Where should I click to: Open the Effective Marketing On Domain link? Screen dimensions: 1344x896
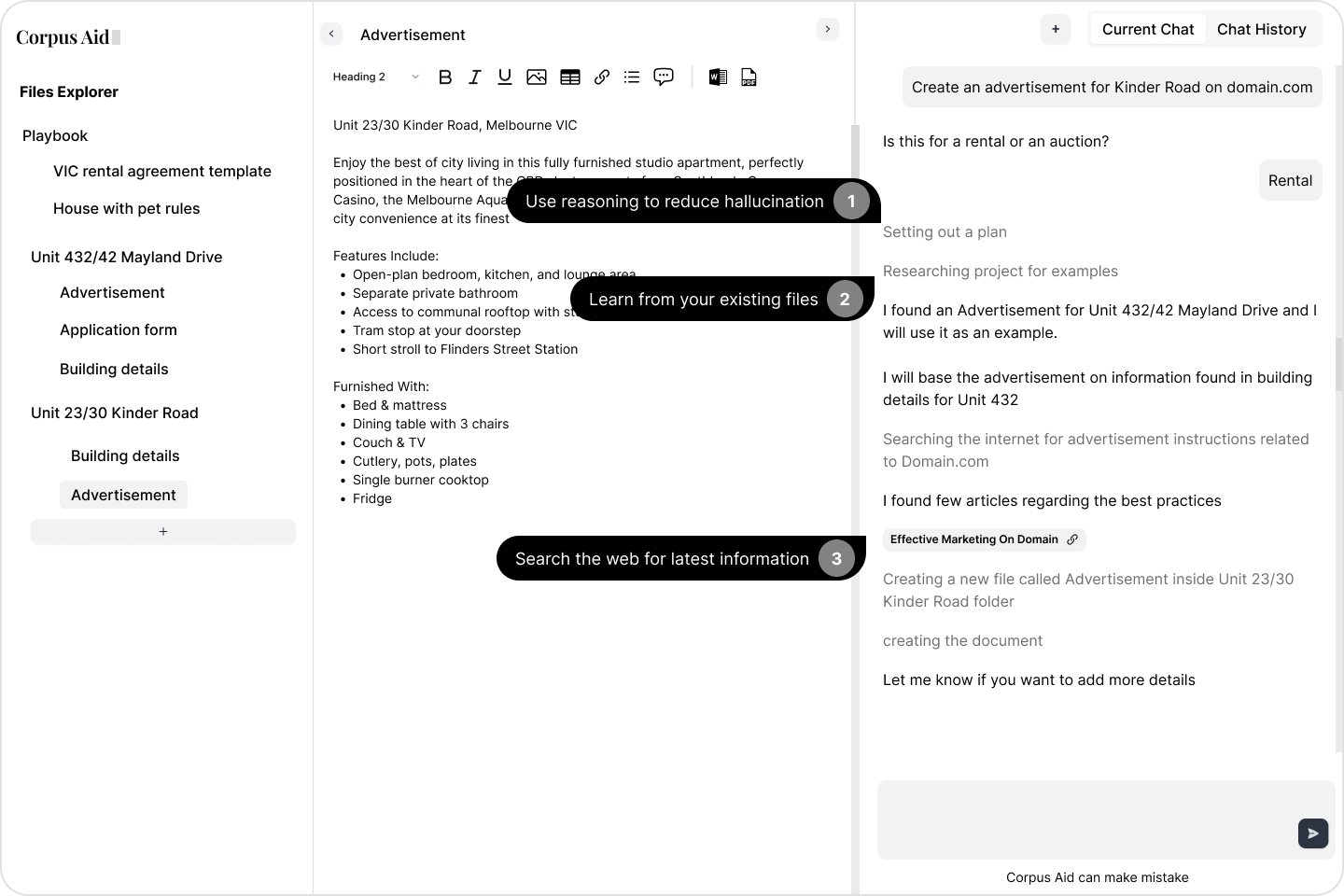pyautogui.click(x=984, y=539)
